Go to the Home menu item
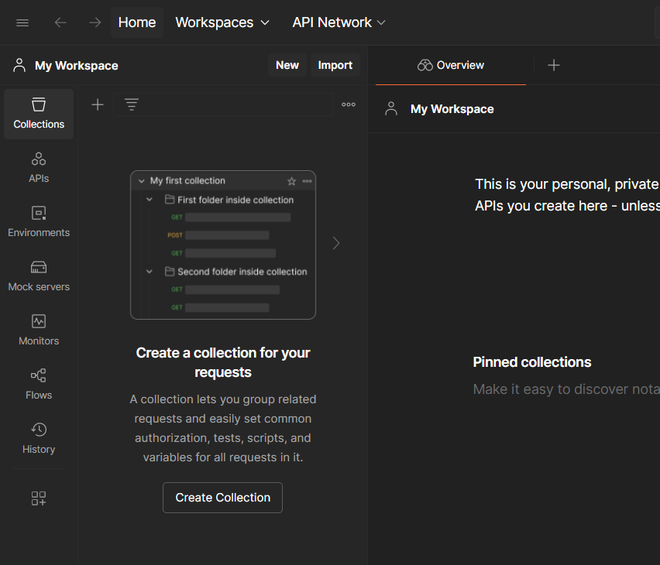 point(137,22)
